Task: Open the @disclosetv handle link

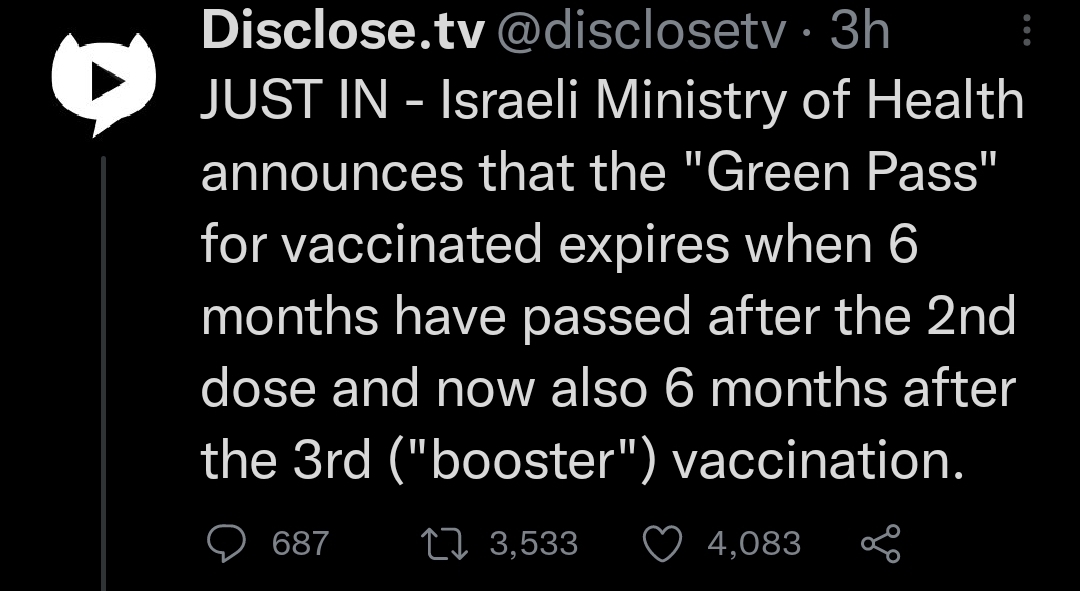Action: 641,31
